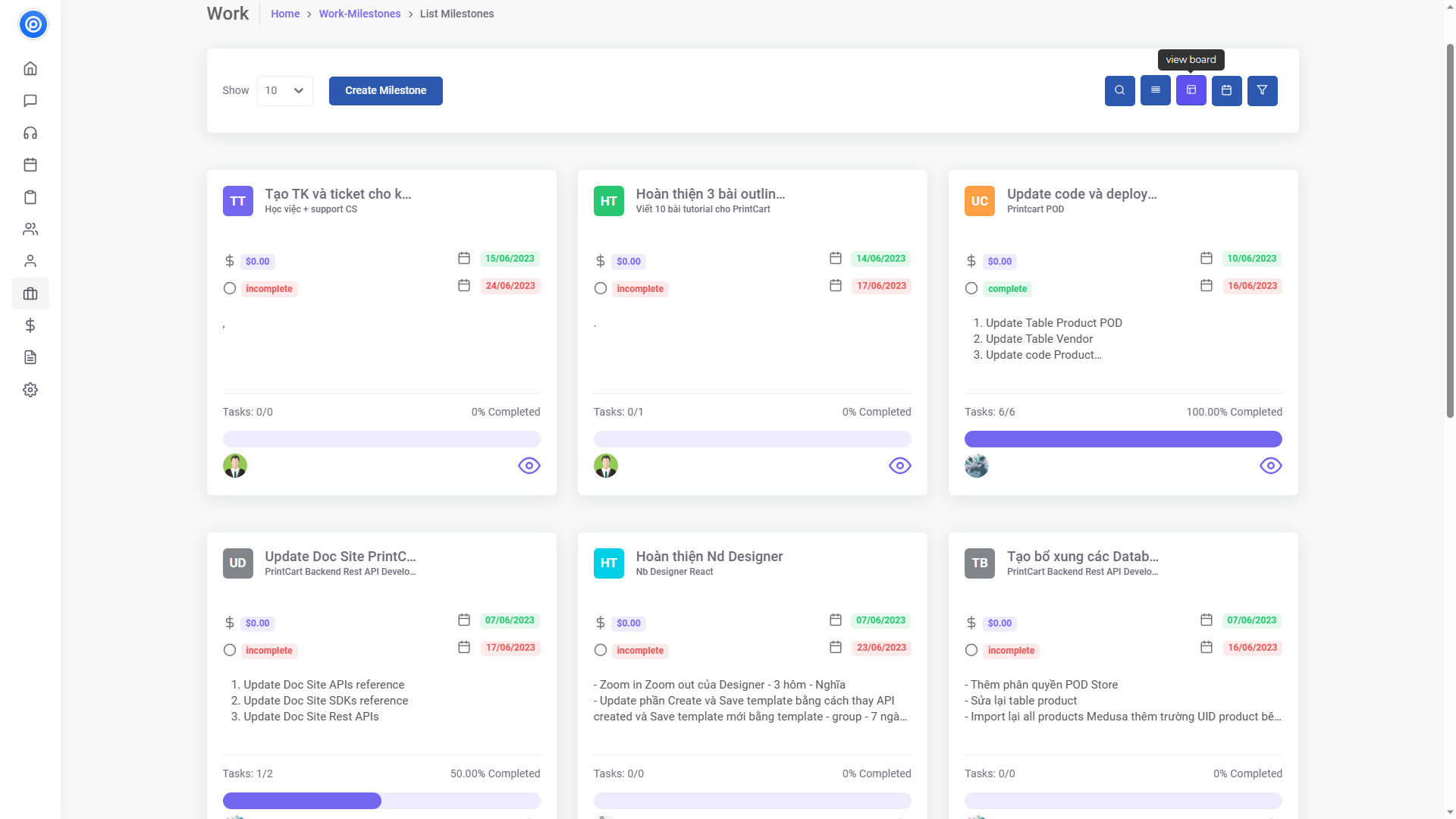View details of Update code và deploy milestone
Image resolution: width=1456 pixels, height=819 pixels.
pyautogui.click(x=1270, y=466)
